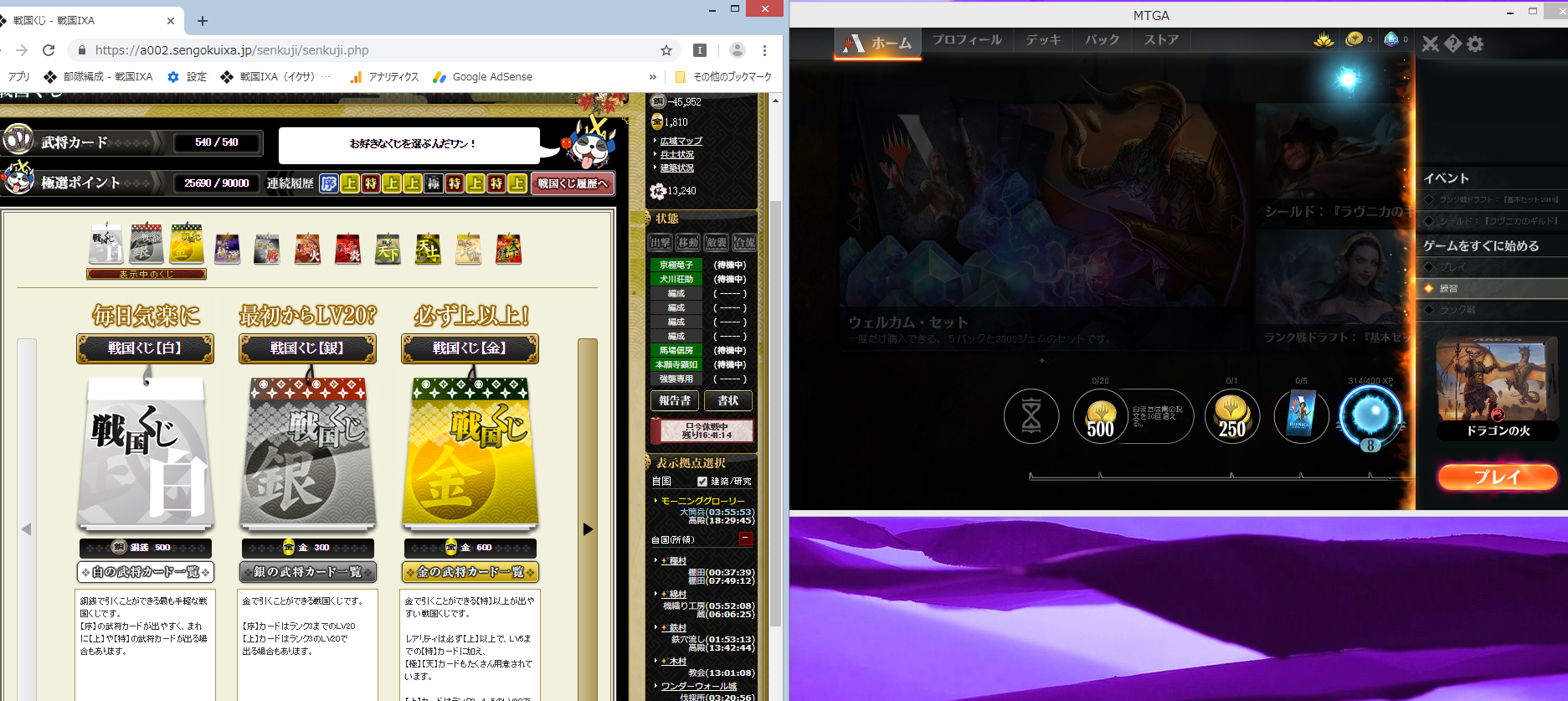The width and height of the screenshot is (1568, 701).
Task: Select the 練習 game mode in MTGA
Action: (x=1491, y=288)
